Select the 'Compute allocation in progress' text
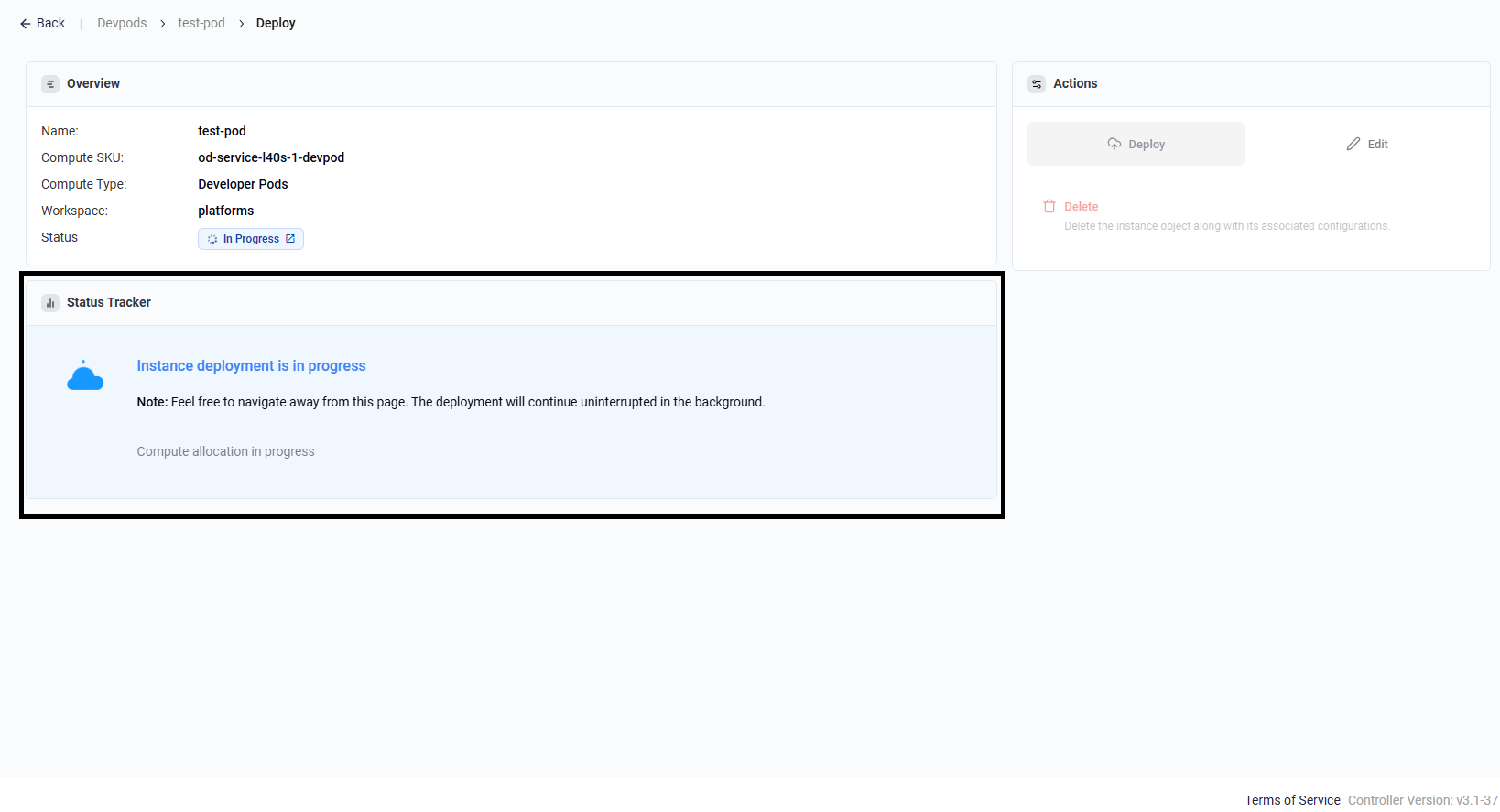This screenshot has width=1500, height=812. pos(225,451)
